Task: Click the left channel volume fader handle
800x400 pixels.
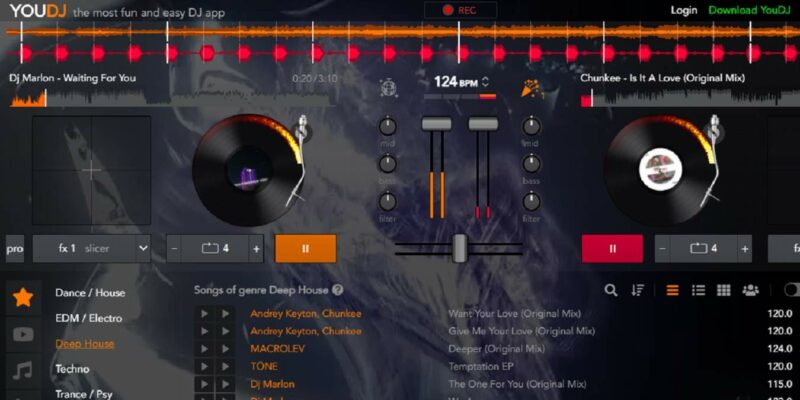Action: pyautogui.click(x=436, y=124)
